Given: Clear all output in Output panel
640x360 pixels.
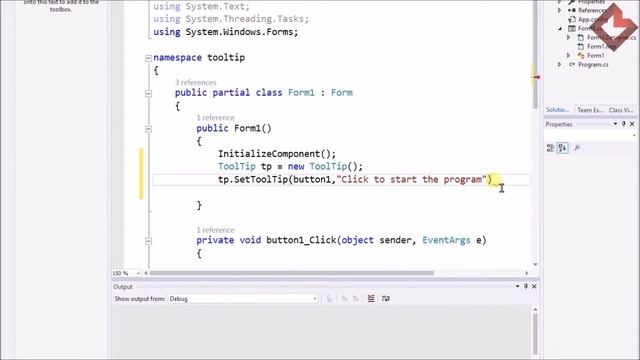Looking at the screenshot, I should 371,299.
